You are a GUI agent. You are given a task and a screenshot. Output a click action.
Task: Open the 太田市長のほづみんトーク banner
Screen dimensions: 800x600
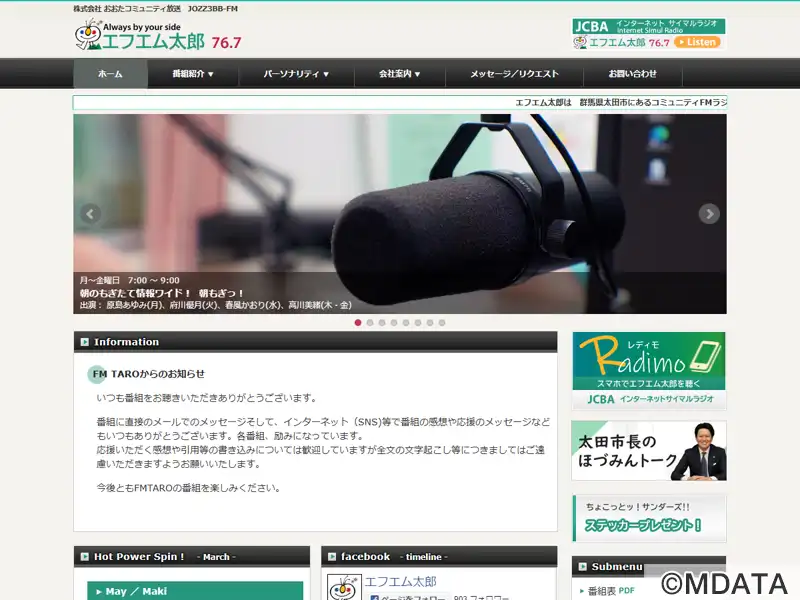point(648,451)
